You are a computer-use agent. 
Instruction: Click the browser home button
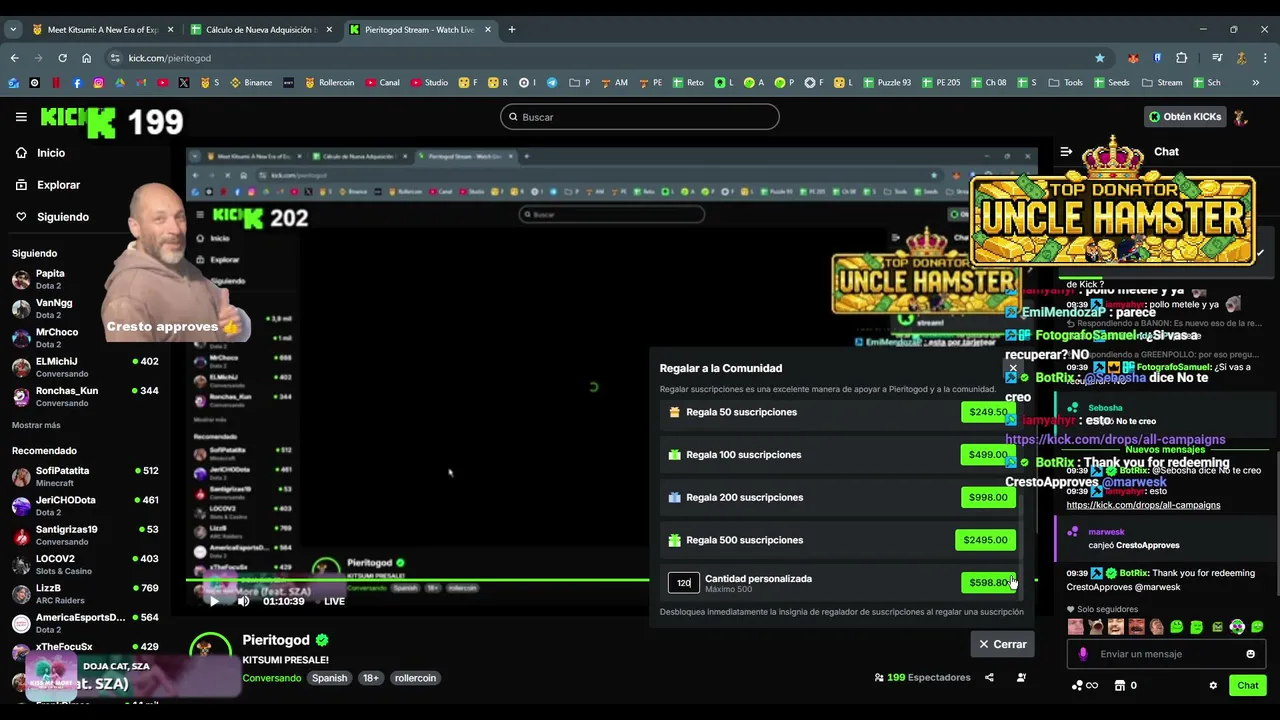(x=86, y=58)
